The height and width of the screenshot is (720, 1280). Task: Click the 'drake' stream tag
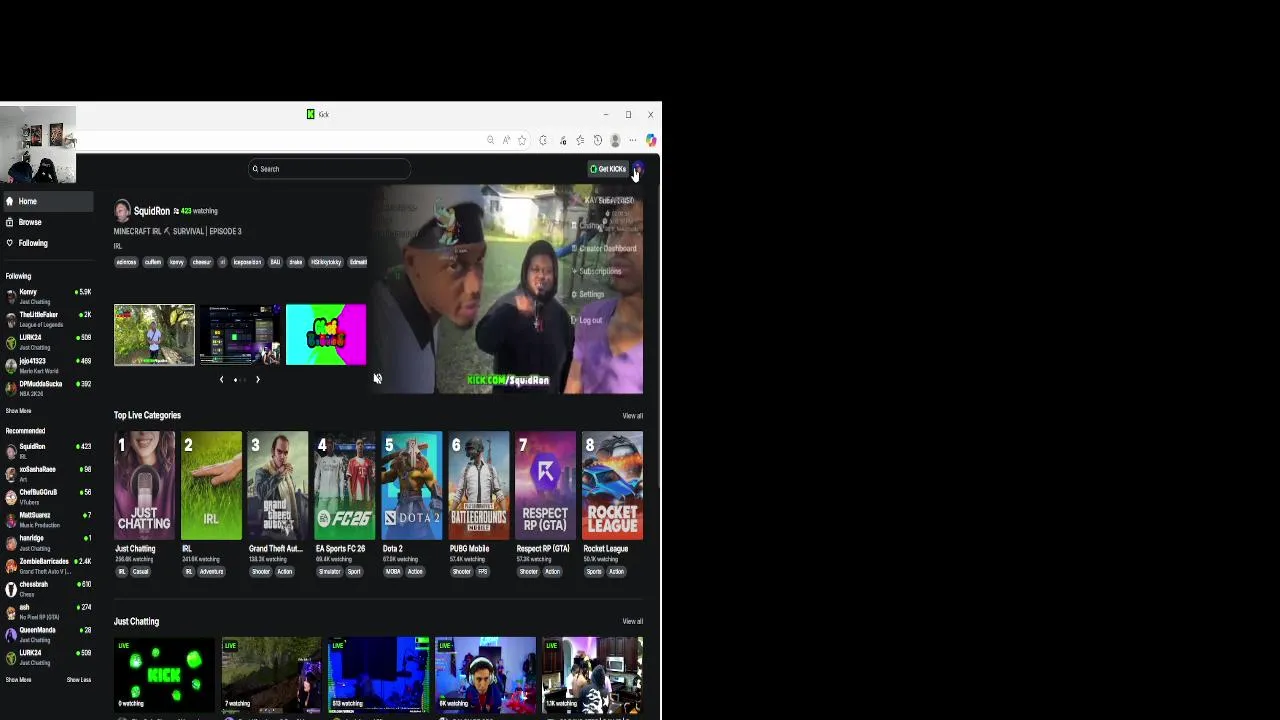pos(295,262)
